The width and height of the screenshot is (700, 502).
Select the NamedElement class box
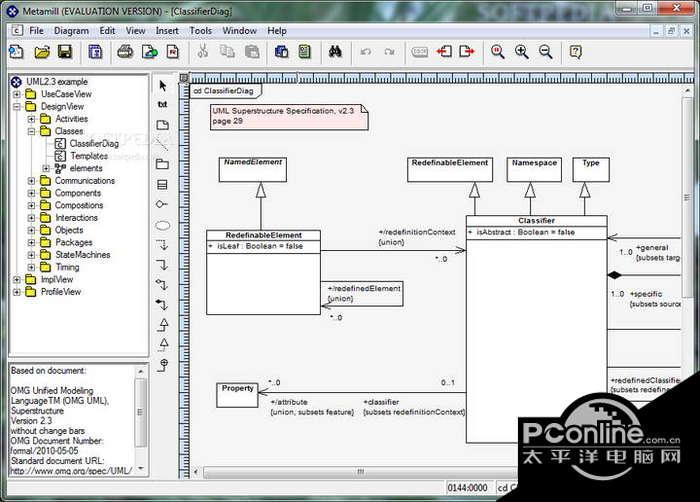point(253,169)
